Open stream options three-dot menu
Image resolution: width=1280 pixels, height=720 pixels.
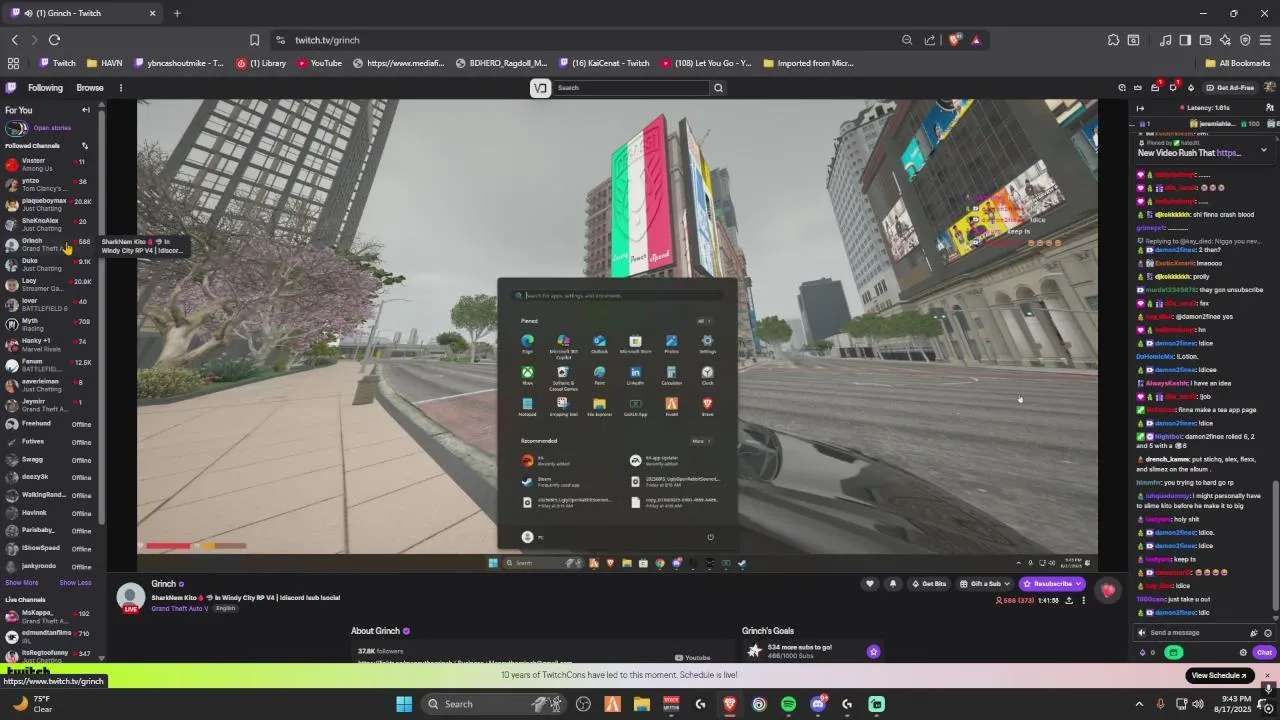(1083, 600)
